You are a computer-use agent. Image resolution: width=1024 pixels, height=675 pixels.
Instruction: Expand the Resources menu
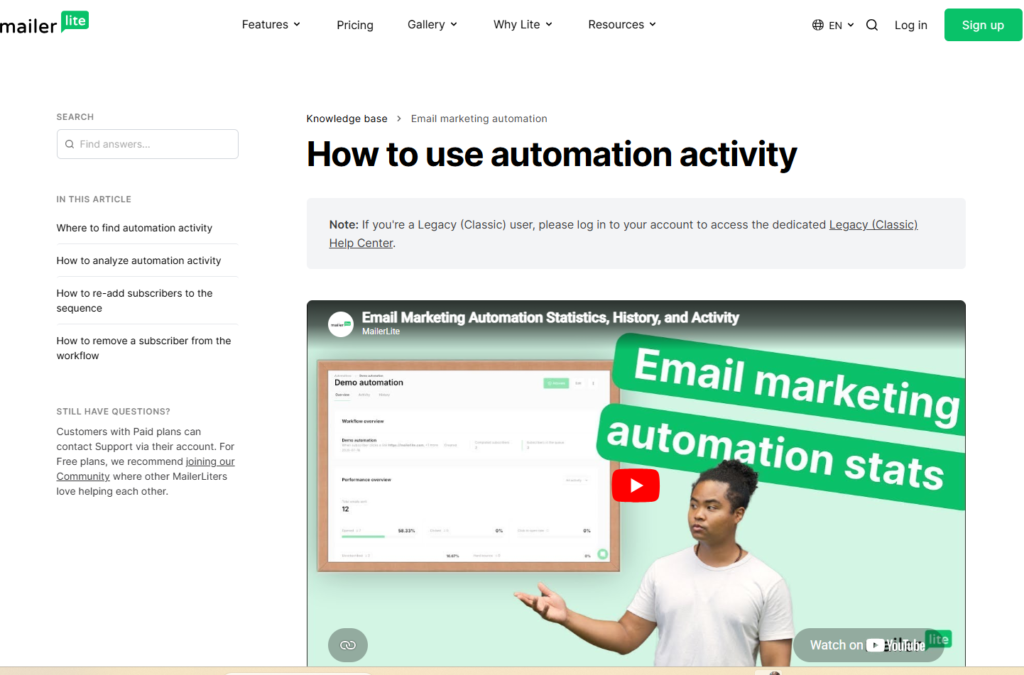622,25
